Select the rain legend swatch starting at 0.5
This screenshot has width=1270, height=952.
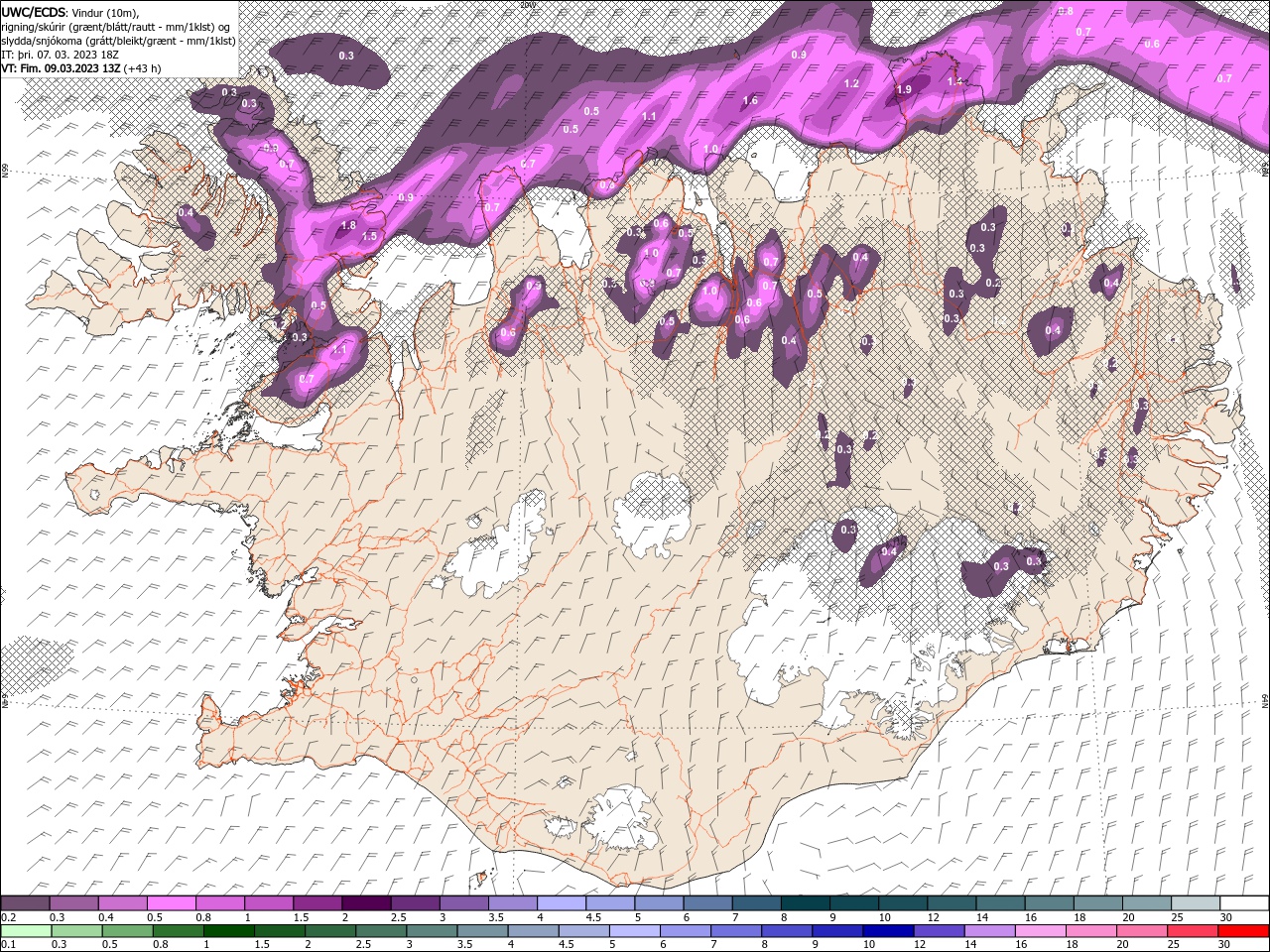(128, 931)
